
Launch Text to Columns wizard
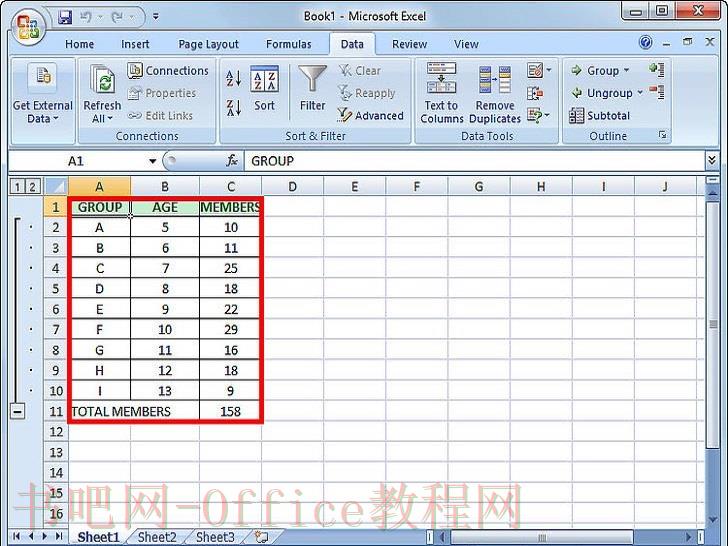tap(441, 93)
